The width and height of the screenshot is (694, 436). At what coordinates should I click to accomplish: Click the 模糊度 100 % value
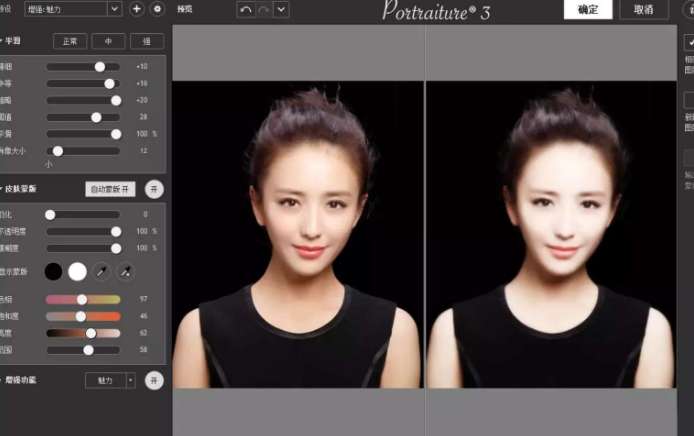tap(147, 248)
